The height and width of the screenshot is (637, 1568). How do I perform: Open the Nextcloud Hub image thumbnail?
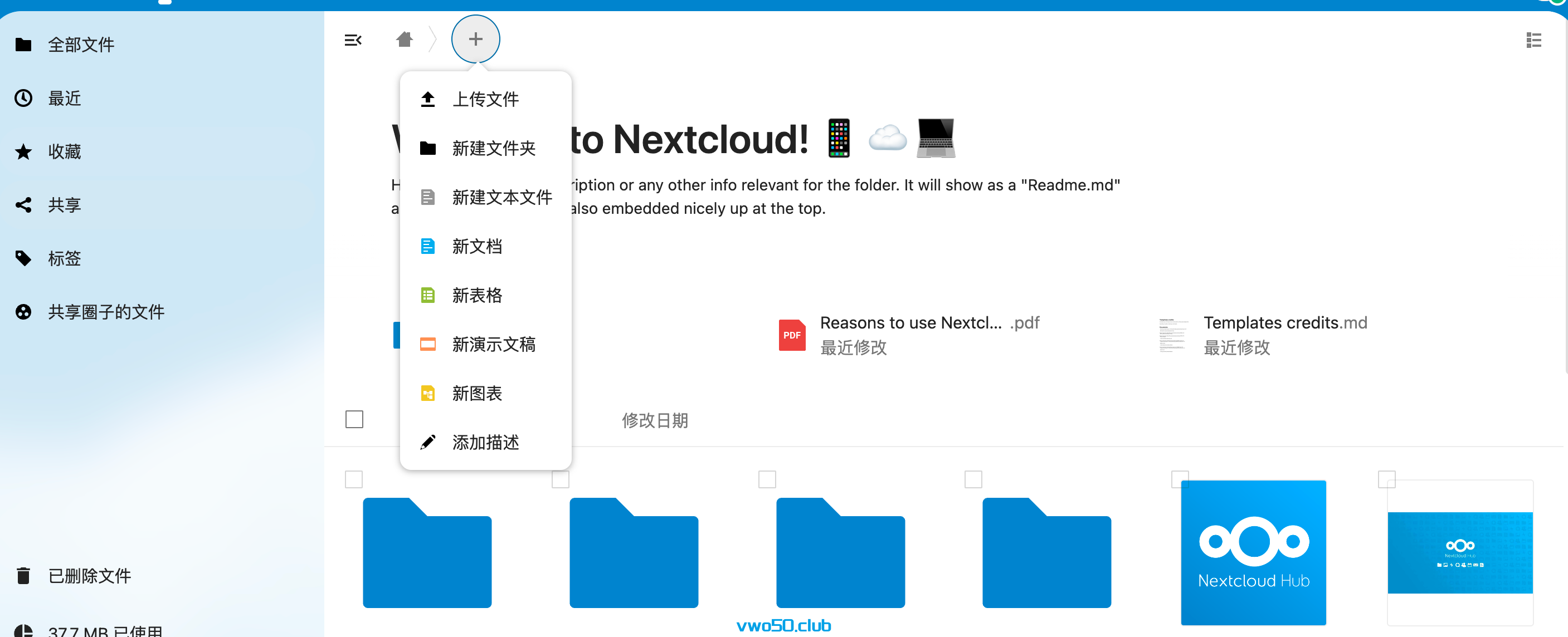pos(1253,552)
